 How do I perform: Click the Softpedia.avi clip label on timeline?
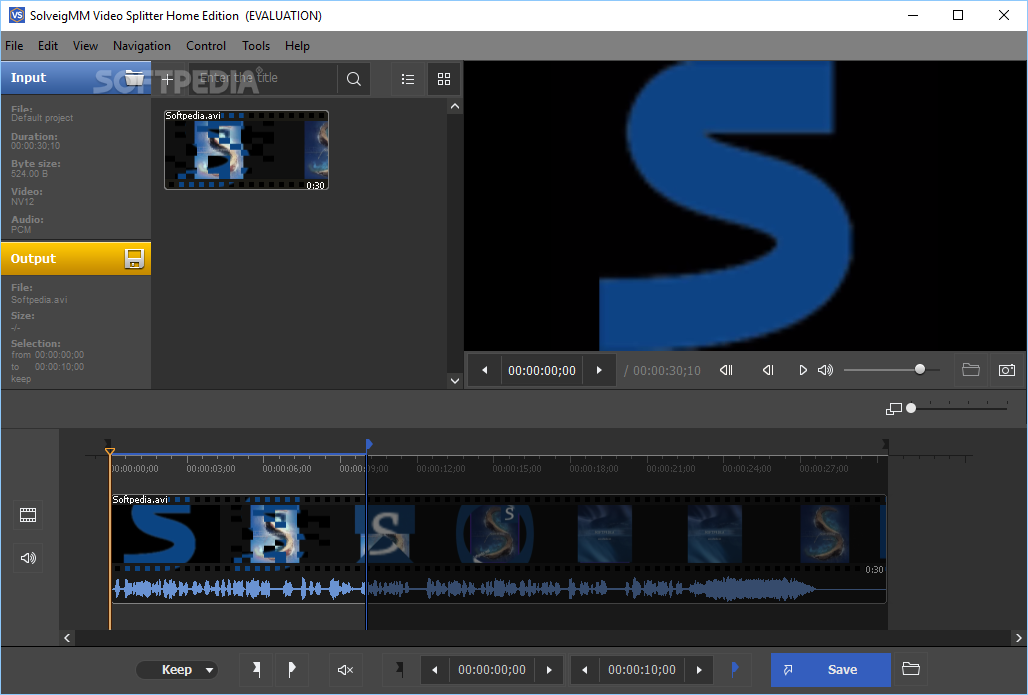[x=140, y=500]
